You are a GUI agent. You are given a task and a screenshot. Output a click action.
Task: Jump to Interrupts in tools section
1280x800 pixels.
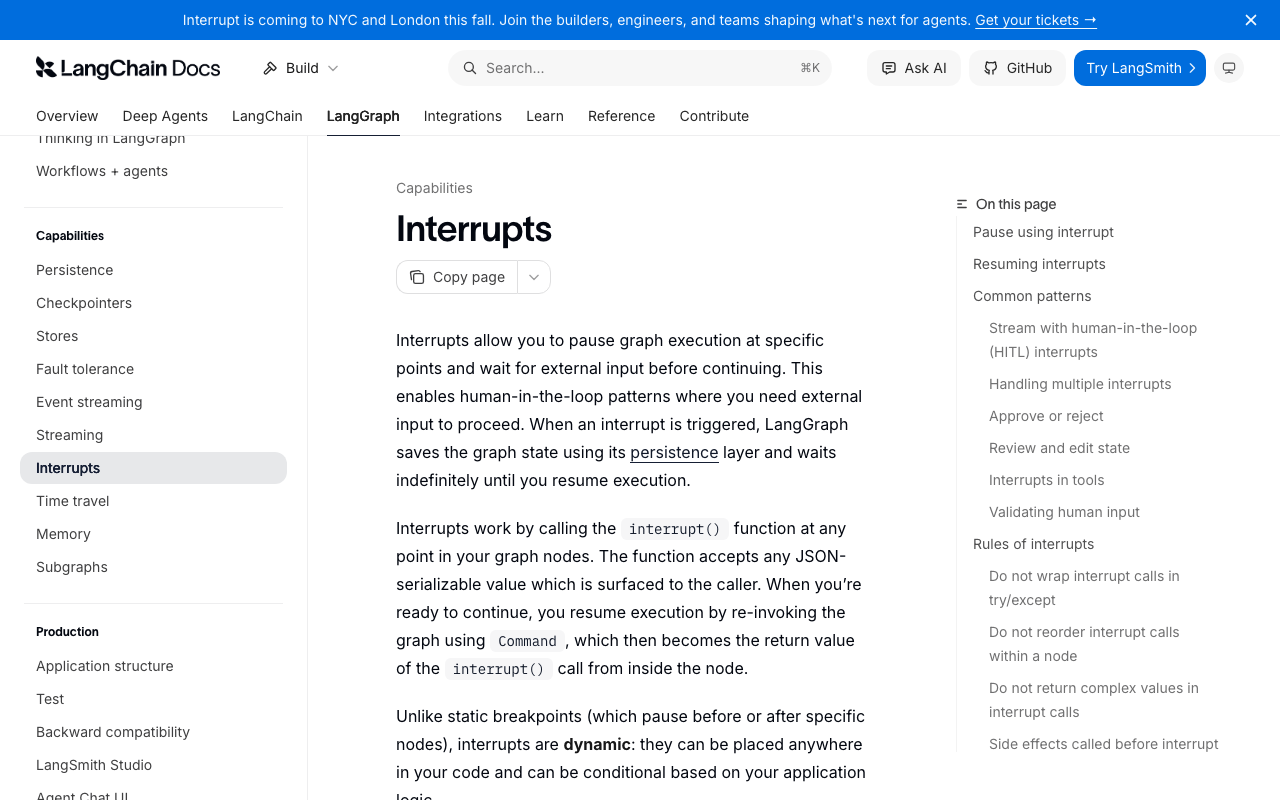click(1047, 480)
